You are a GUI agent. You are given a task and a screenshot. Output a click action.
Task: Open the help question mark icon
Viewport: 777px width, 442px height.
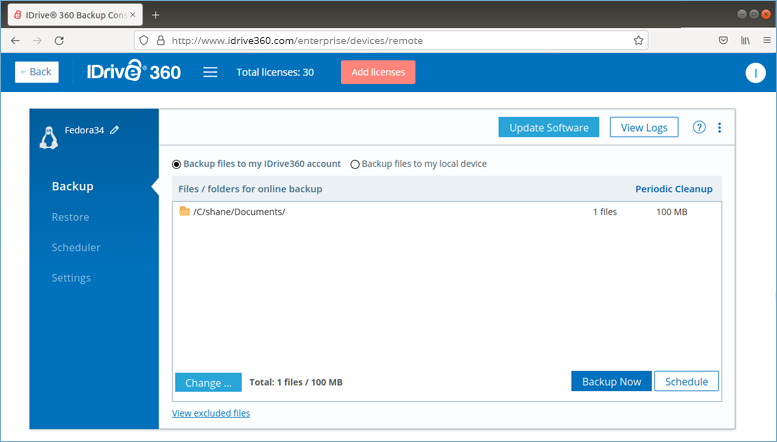[x=699, y=127]
